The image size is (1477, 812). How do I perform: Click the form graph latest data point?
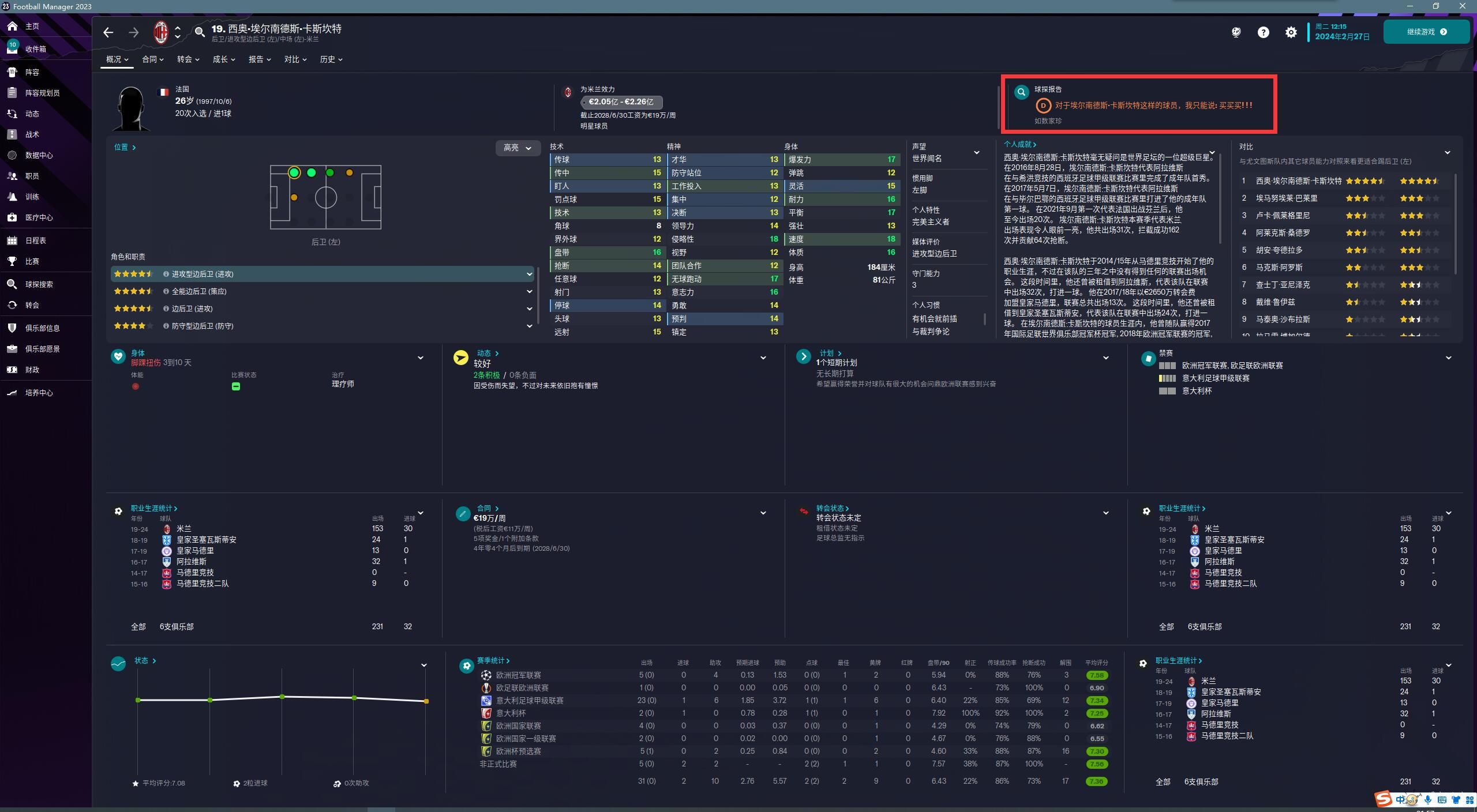(x=426, y=701)
